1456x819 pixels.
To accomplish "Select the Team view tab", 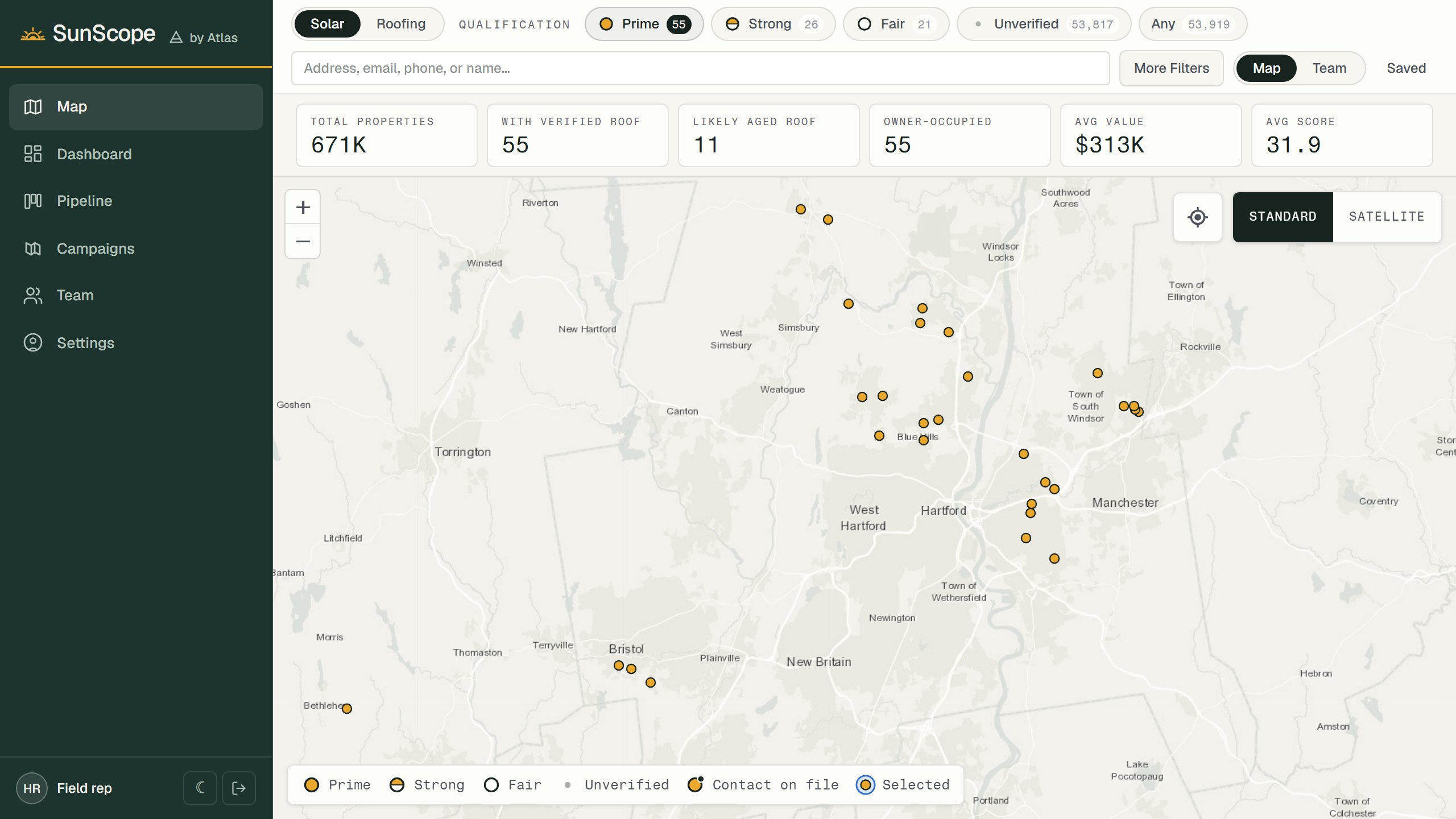I will pyautogui.click(x=1330, y=68).
